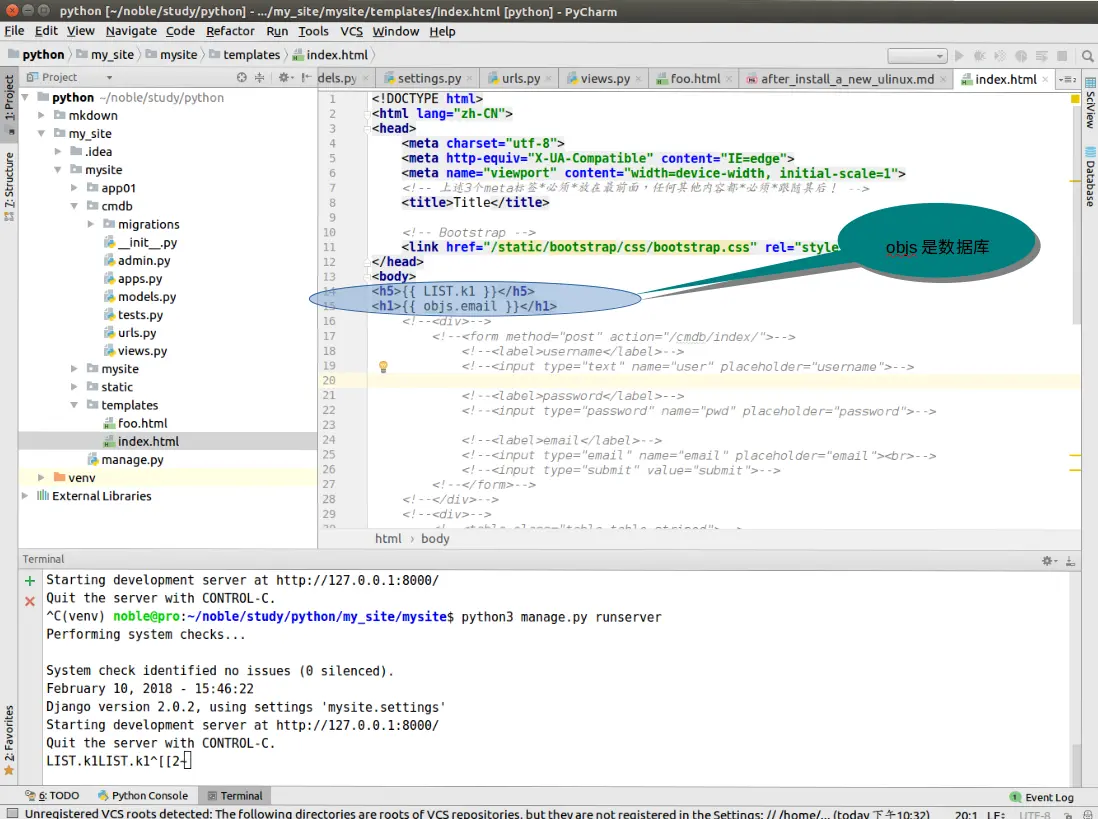This screenshot has height=819, width=1098.
Task: Toggle the Database tool window
Action: click(1089, 176)
